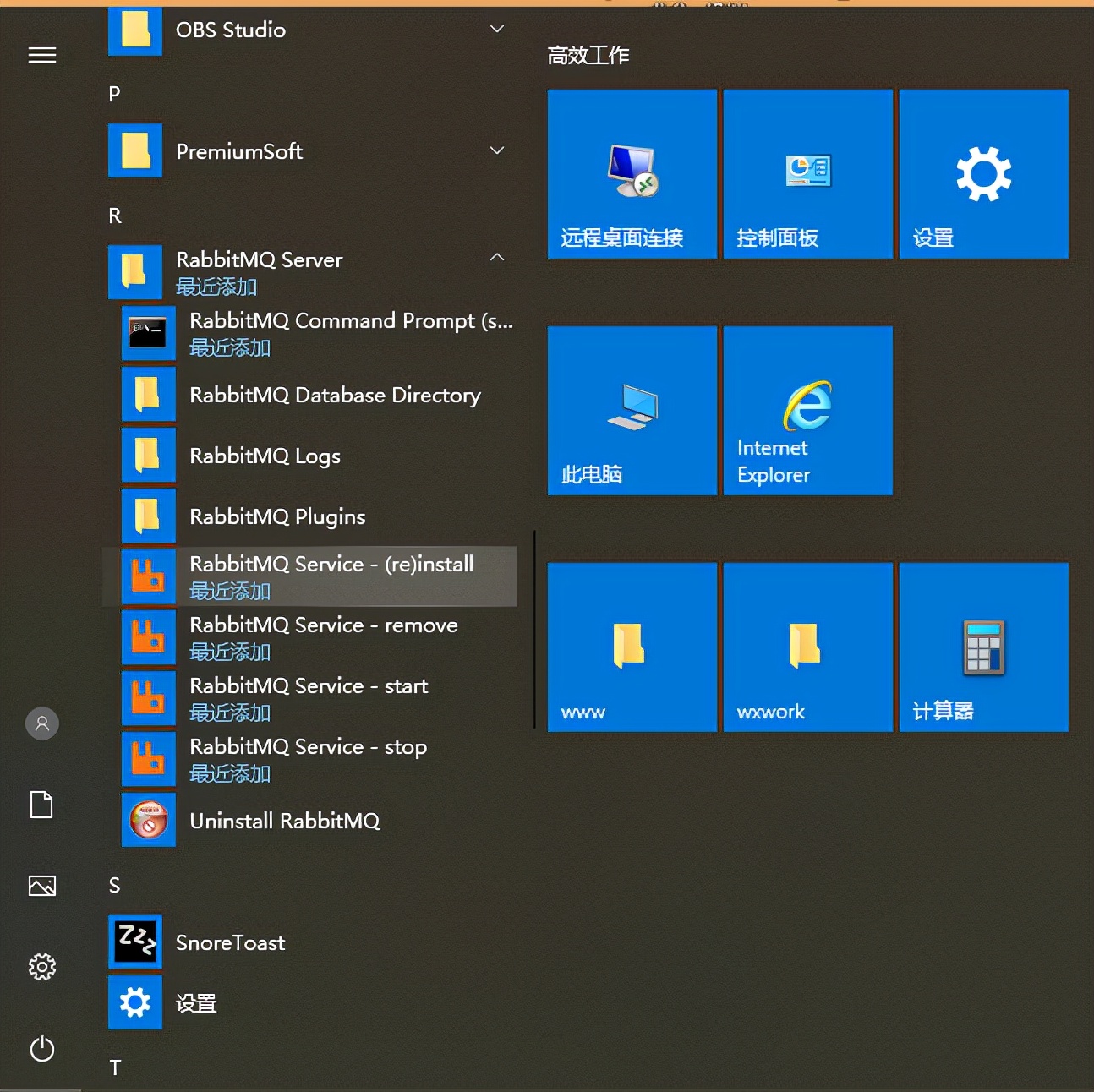Click the 高效工作 tile group title

pyautogui.click(x=588, y=56)
